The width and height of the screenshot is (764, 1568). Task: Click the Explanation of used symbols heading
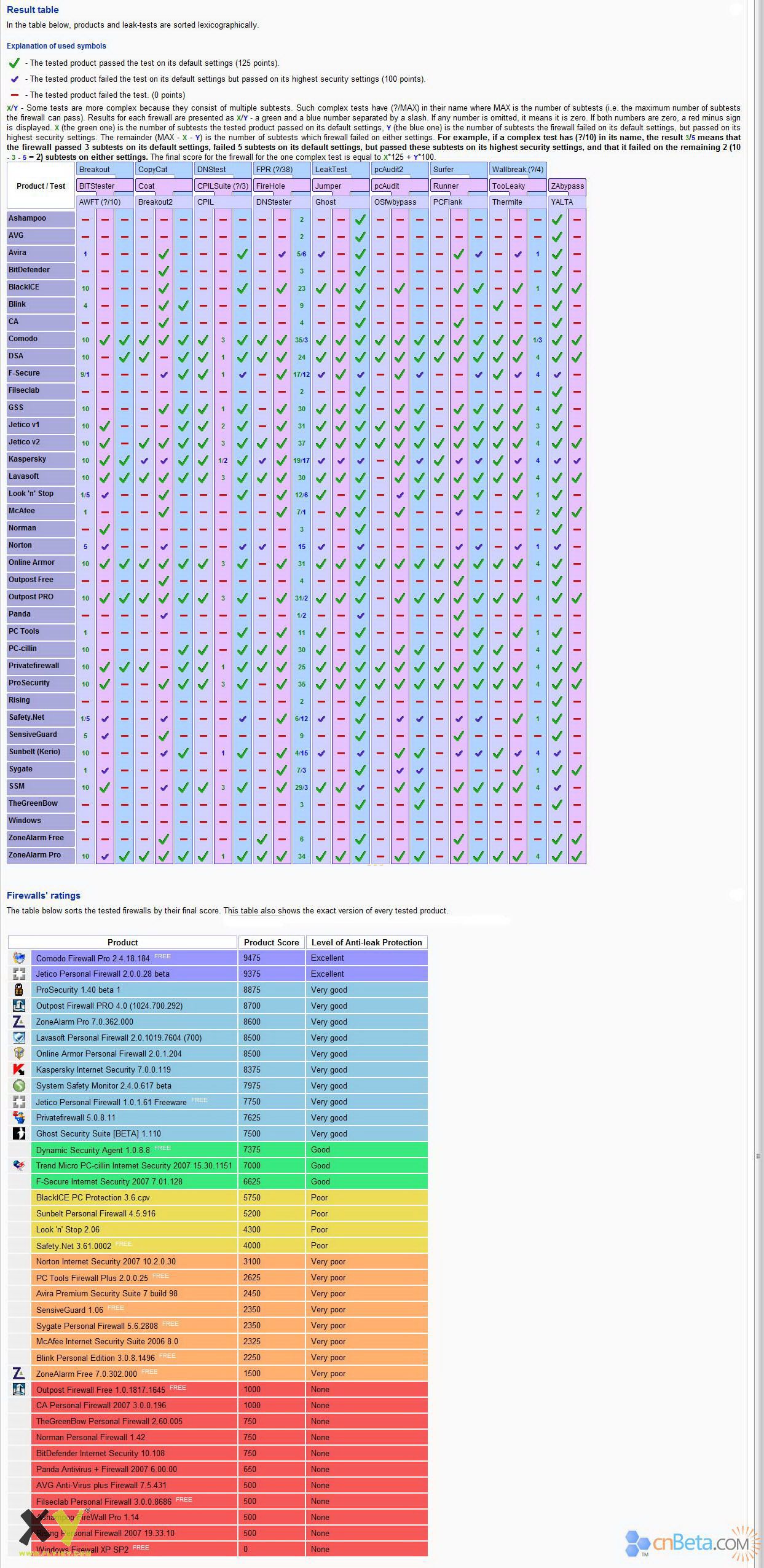click(x=57, y=46)
